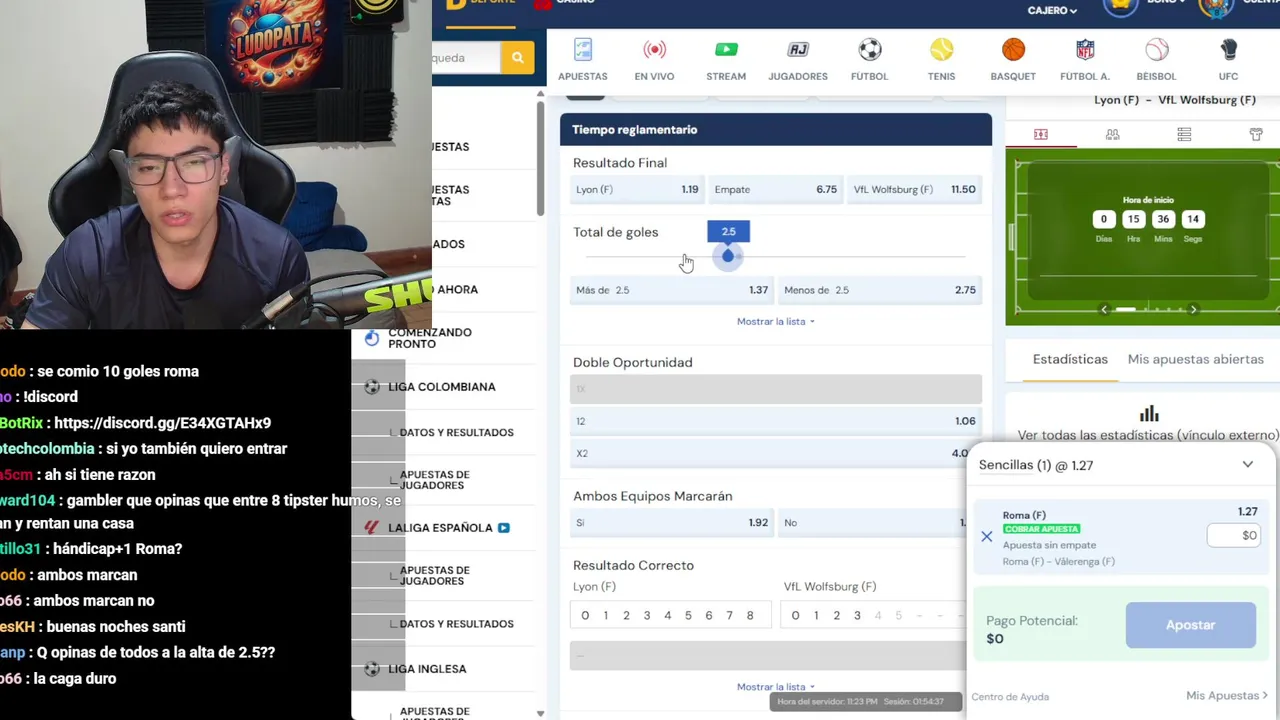Screen dimensions: 1280x720
Task: Click the LaLiga stream badge icon
Action: pos(504,528)
